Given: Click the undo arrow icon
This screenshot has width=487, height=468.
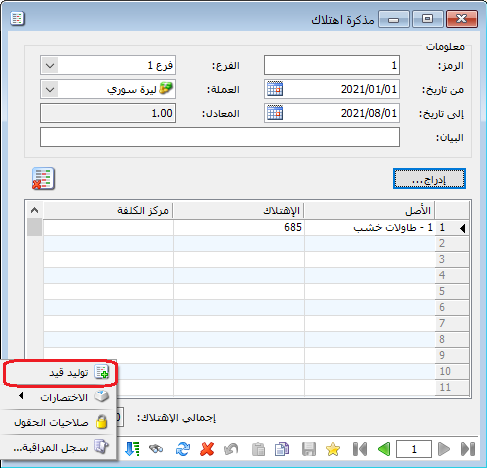Looking at the screenshot, I should 231,449.
